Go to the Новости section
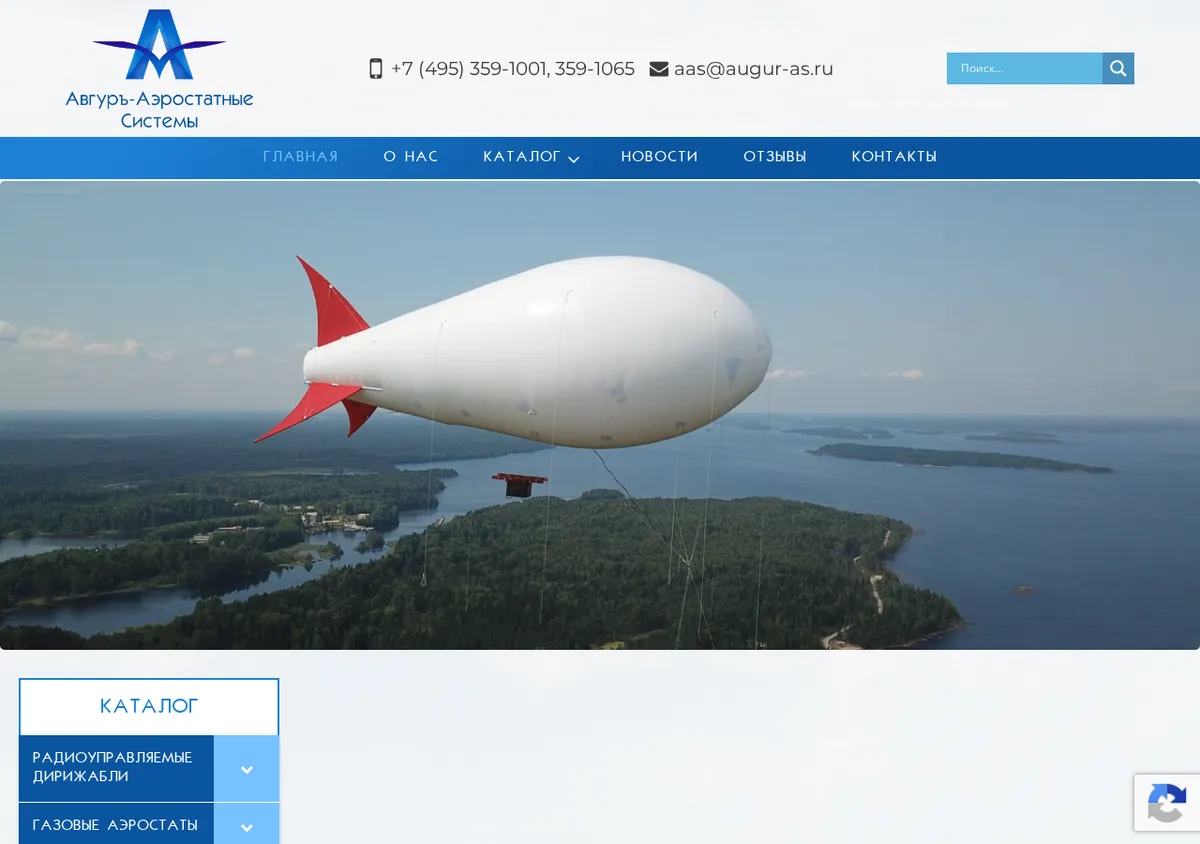Viewport: 1200px width, 844px height. [660, 157]
